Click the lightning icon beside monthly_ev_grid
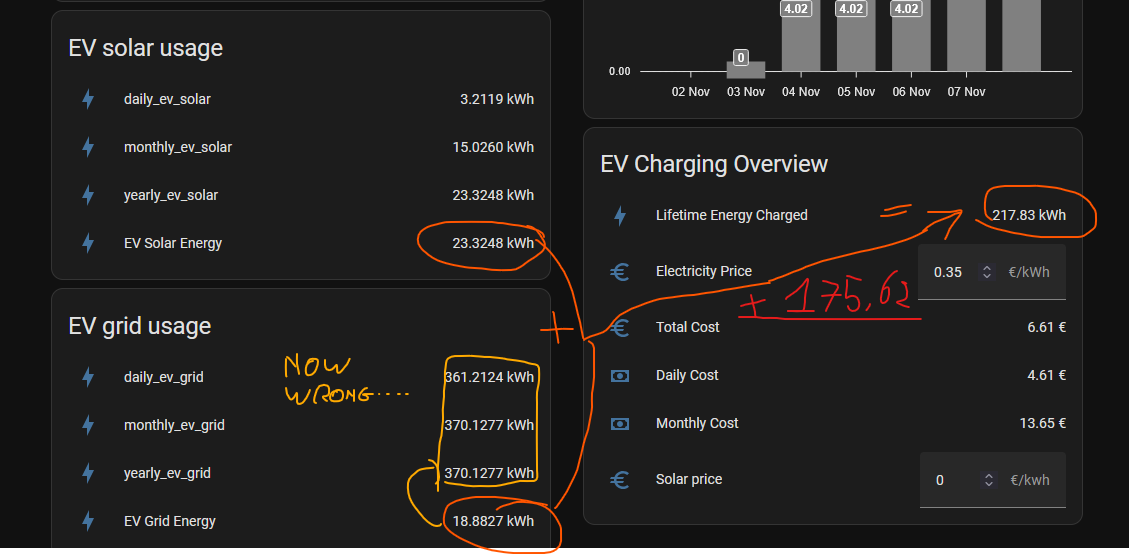1129x554 pixels. point(88,425)
